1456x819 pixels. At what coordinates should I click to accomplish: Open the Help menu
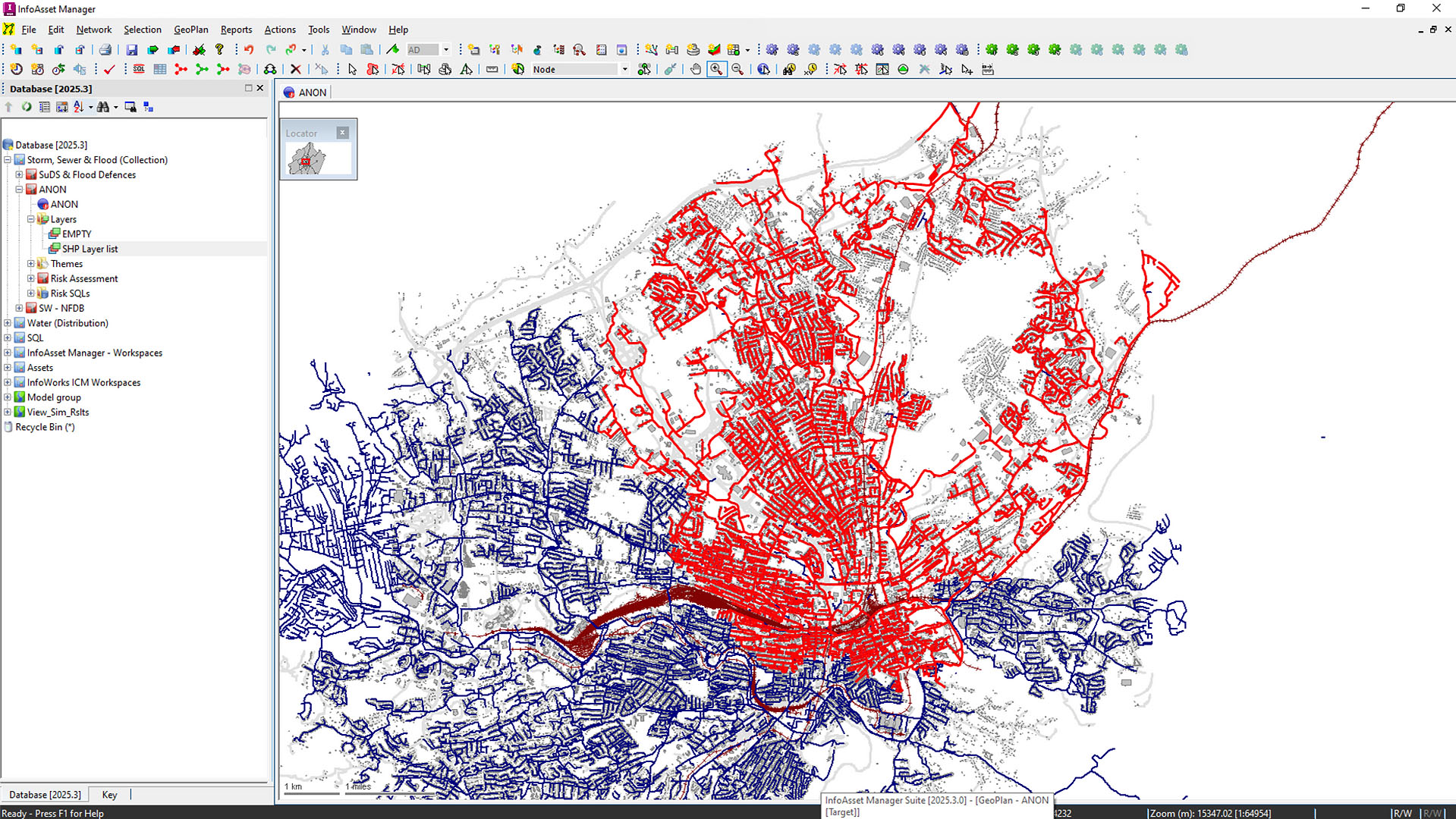[x=398, y=30]
